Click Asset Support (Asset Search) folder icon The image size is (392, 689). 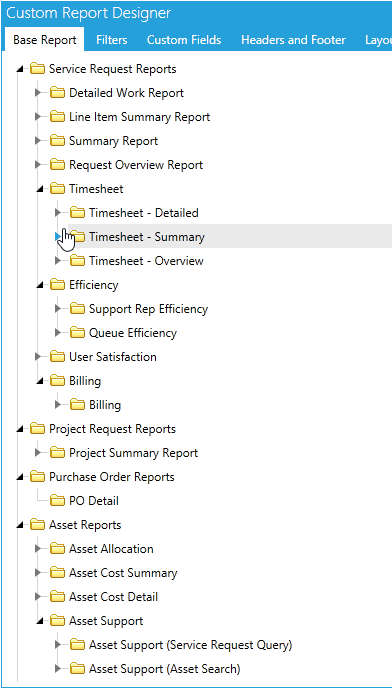pyautogui.click(x=77, y=669)
